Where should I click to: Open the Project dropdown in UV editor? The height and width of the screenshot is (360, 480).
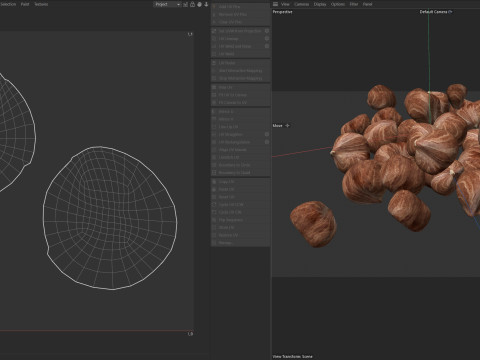click(x=167, y=4)
